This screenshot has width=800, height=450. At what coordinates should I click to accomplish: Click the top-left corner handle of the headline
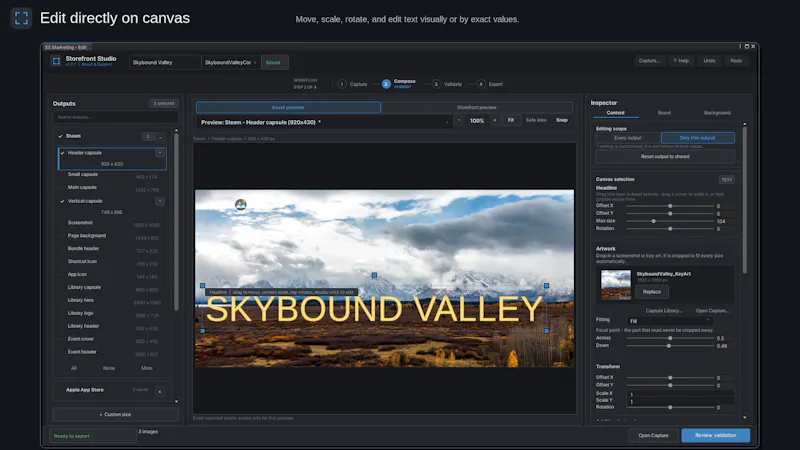coord(203,286)
